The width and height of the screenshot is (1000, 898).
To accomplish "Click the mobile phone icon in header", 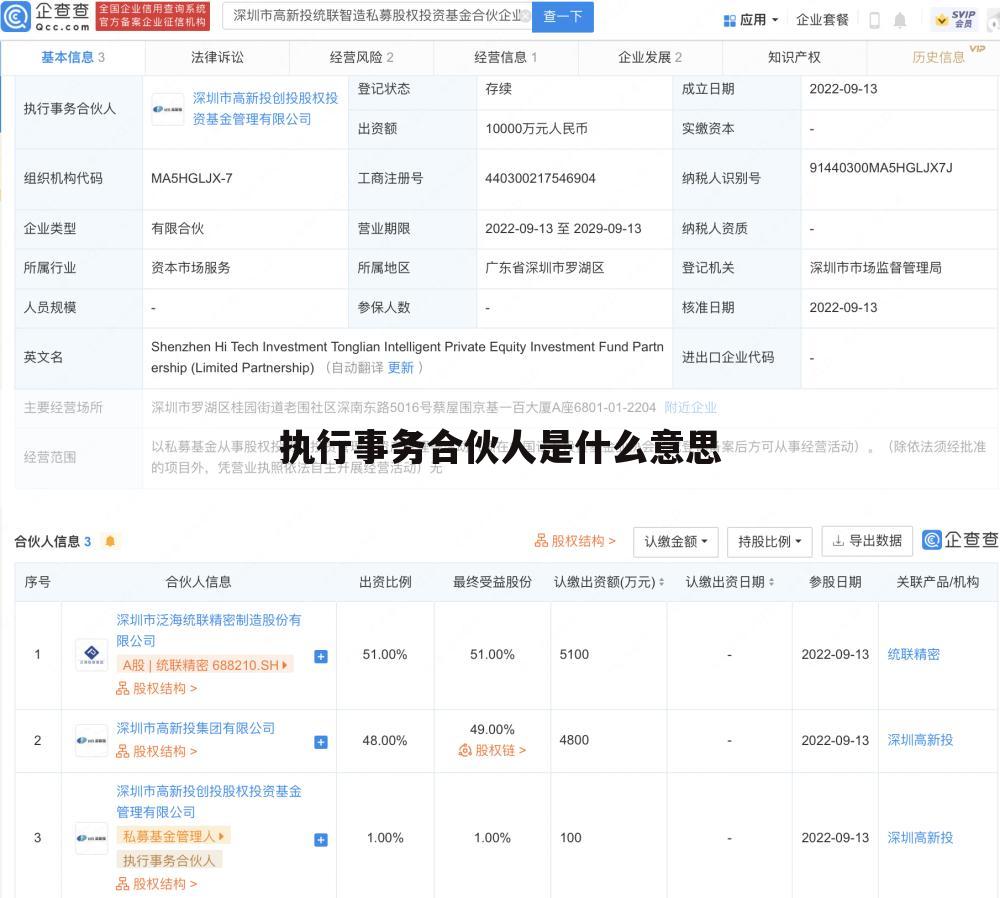I will point(874,20).
